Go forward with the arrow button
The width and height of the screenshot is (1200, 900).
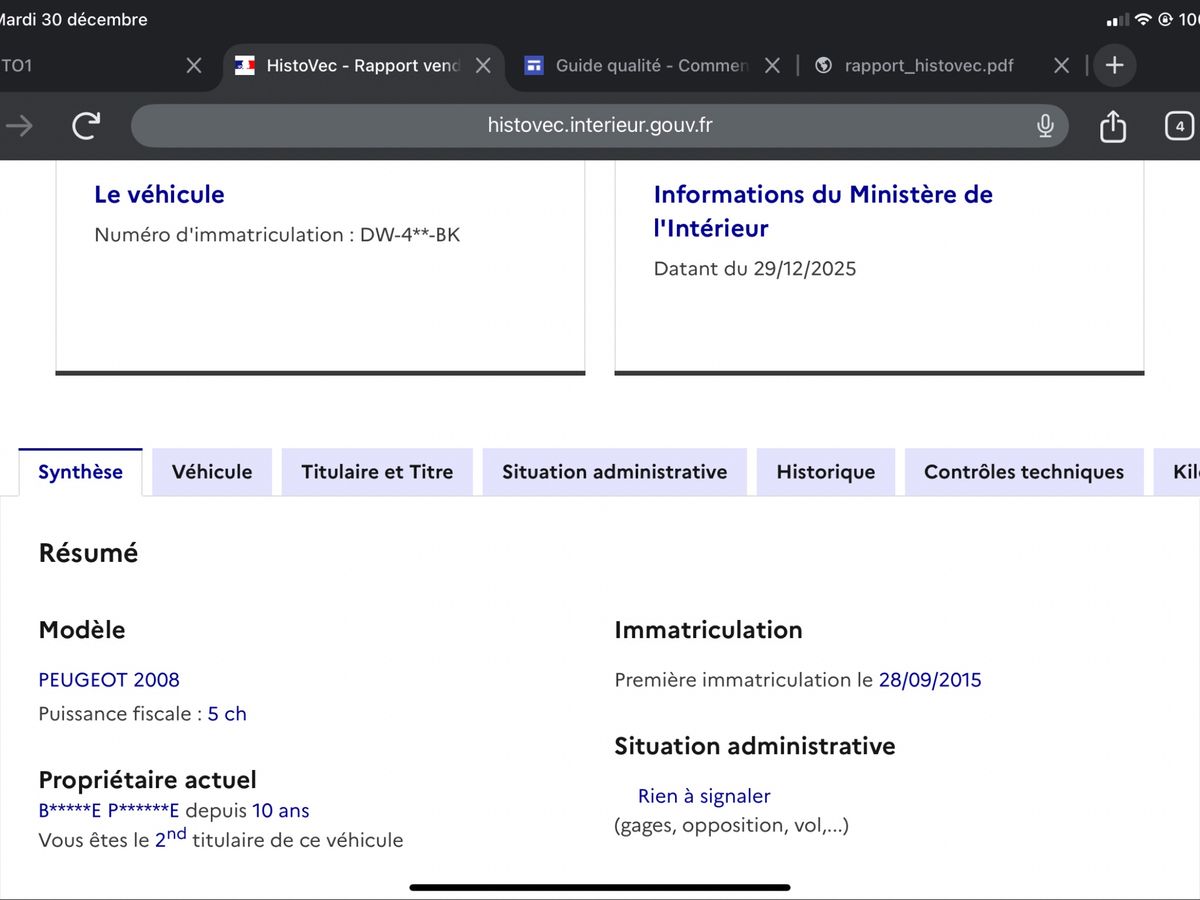point(19,125)
